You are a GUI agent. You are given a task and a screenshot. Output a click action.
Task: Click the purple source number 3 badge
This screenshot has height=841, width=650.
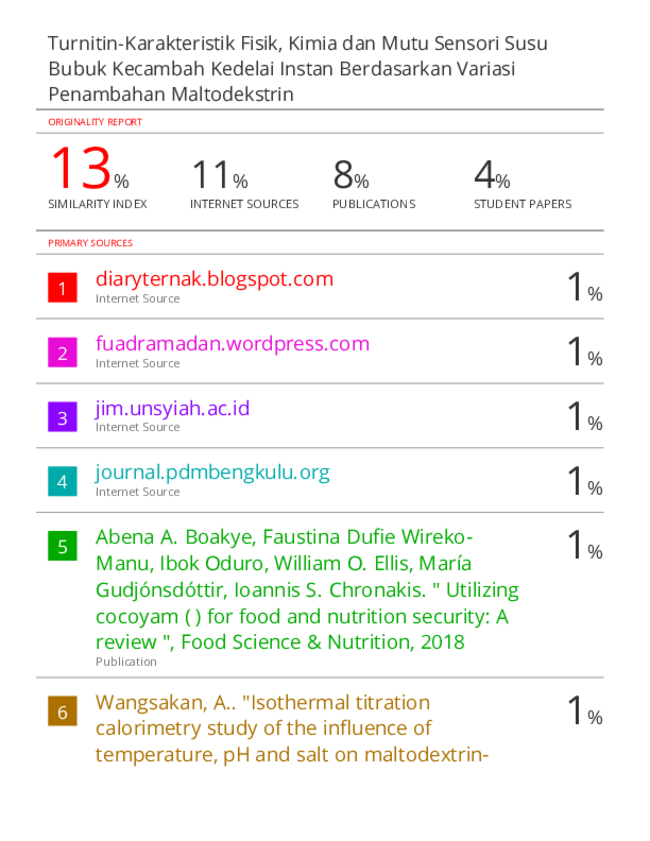tap(62, 417)
